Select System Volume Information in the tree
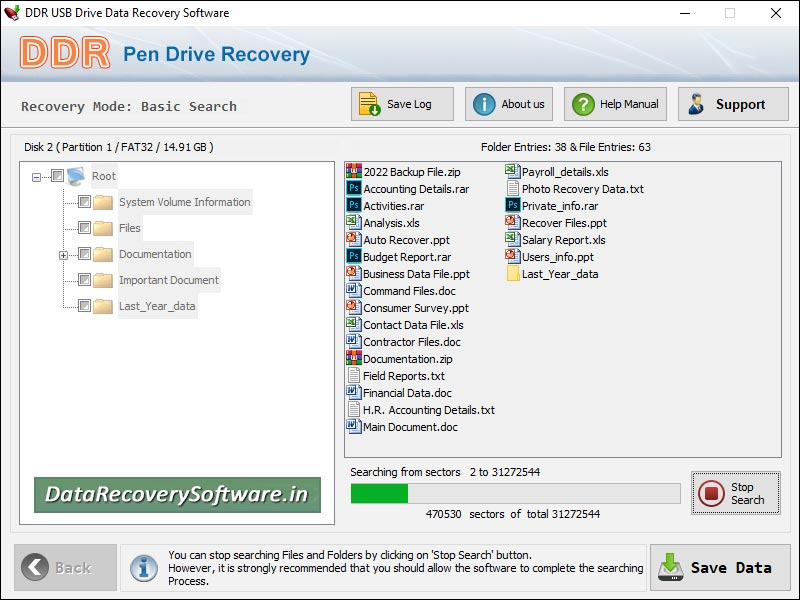This screenshot has height=600, width=800. pyautogui.click(x=184, y=202)
